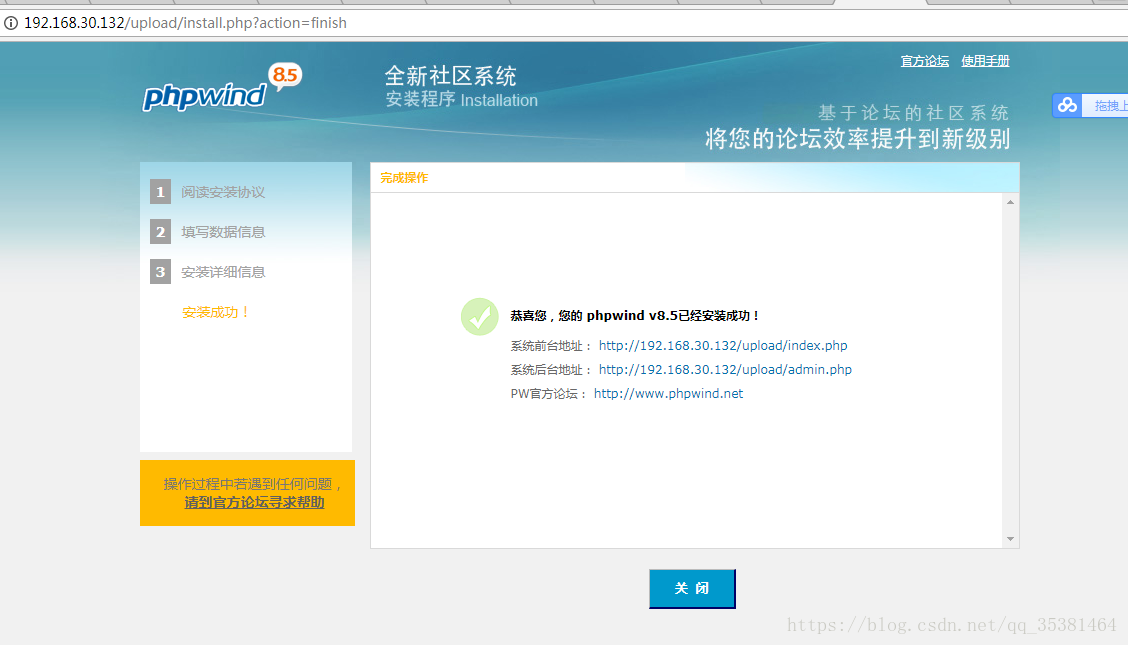
Task: Click the scrollbar down arrow in content panel
Action: [x=1011, y=539]
